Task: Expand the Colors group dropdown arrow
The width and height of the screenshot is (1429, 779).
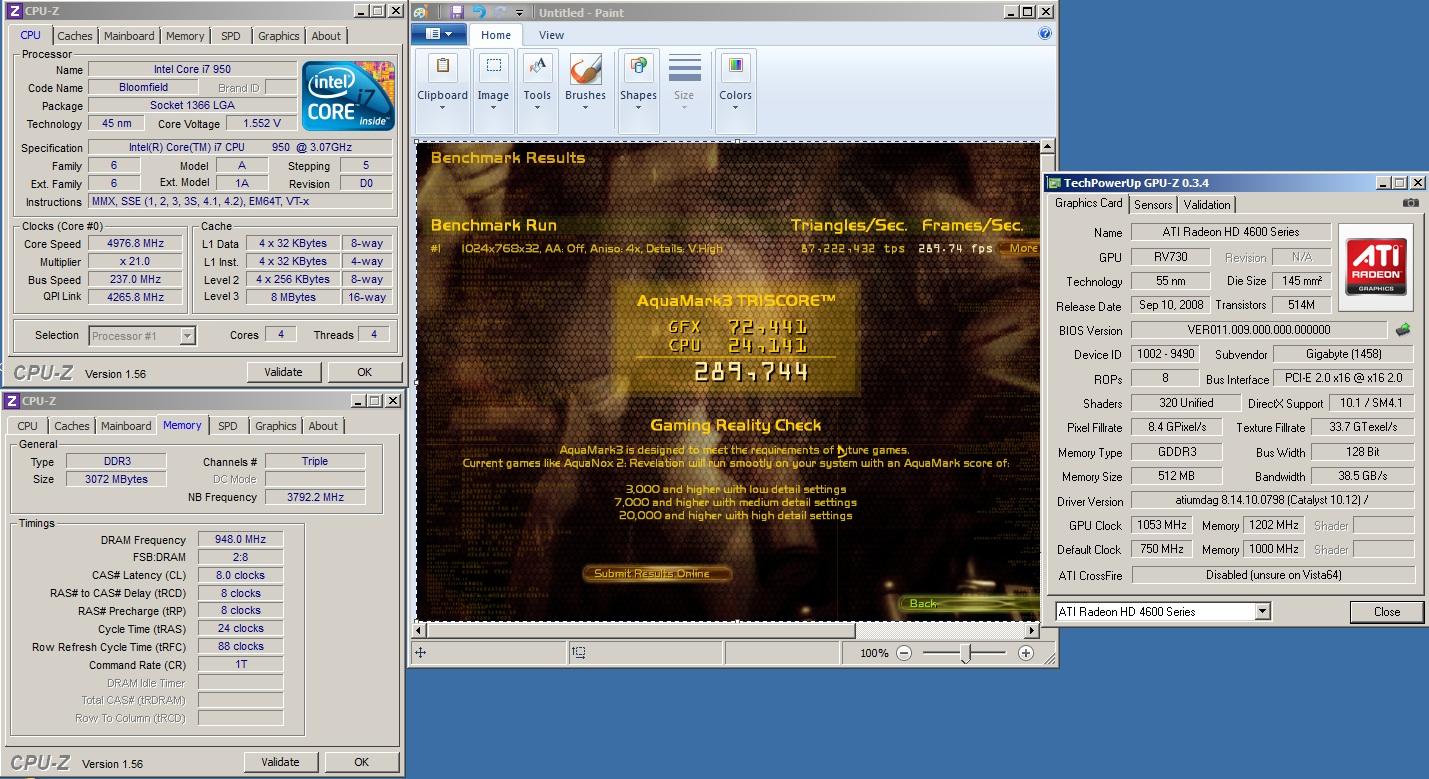Action: (735, 108)
